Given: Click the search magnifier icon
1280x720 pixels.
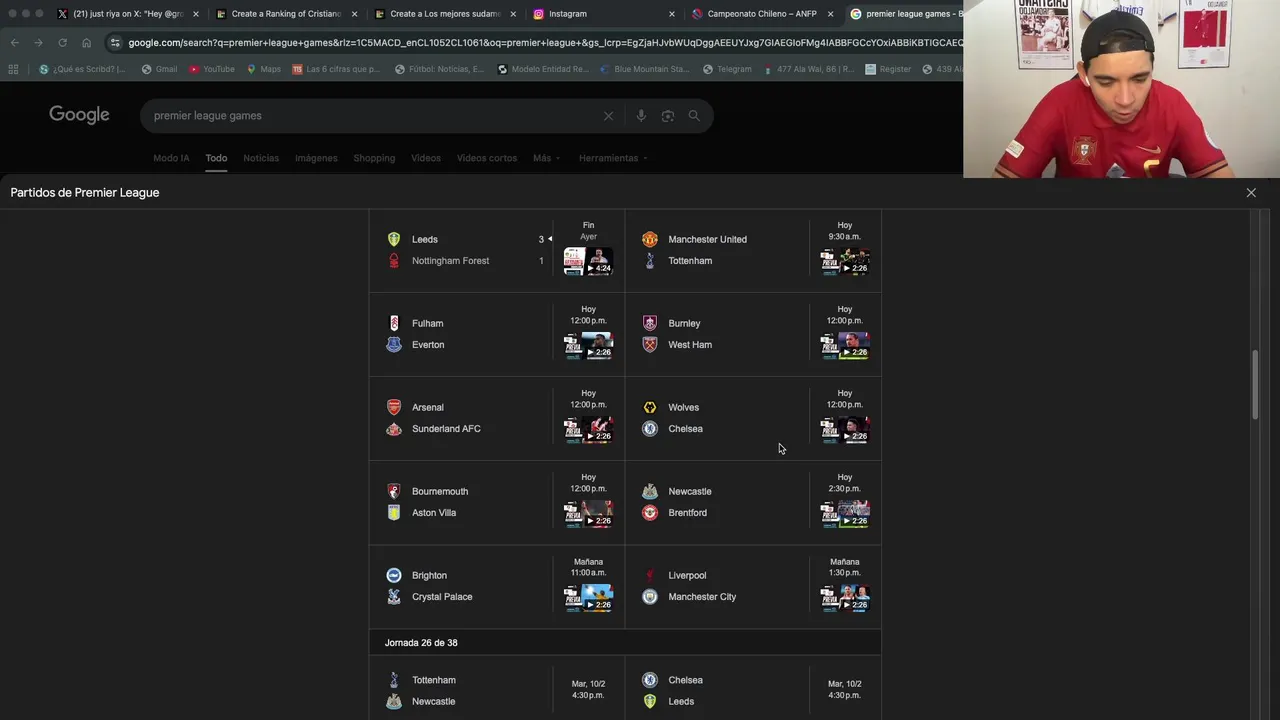Looking at the screenshot, I should tap(694, 116).
